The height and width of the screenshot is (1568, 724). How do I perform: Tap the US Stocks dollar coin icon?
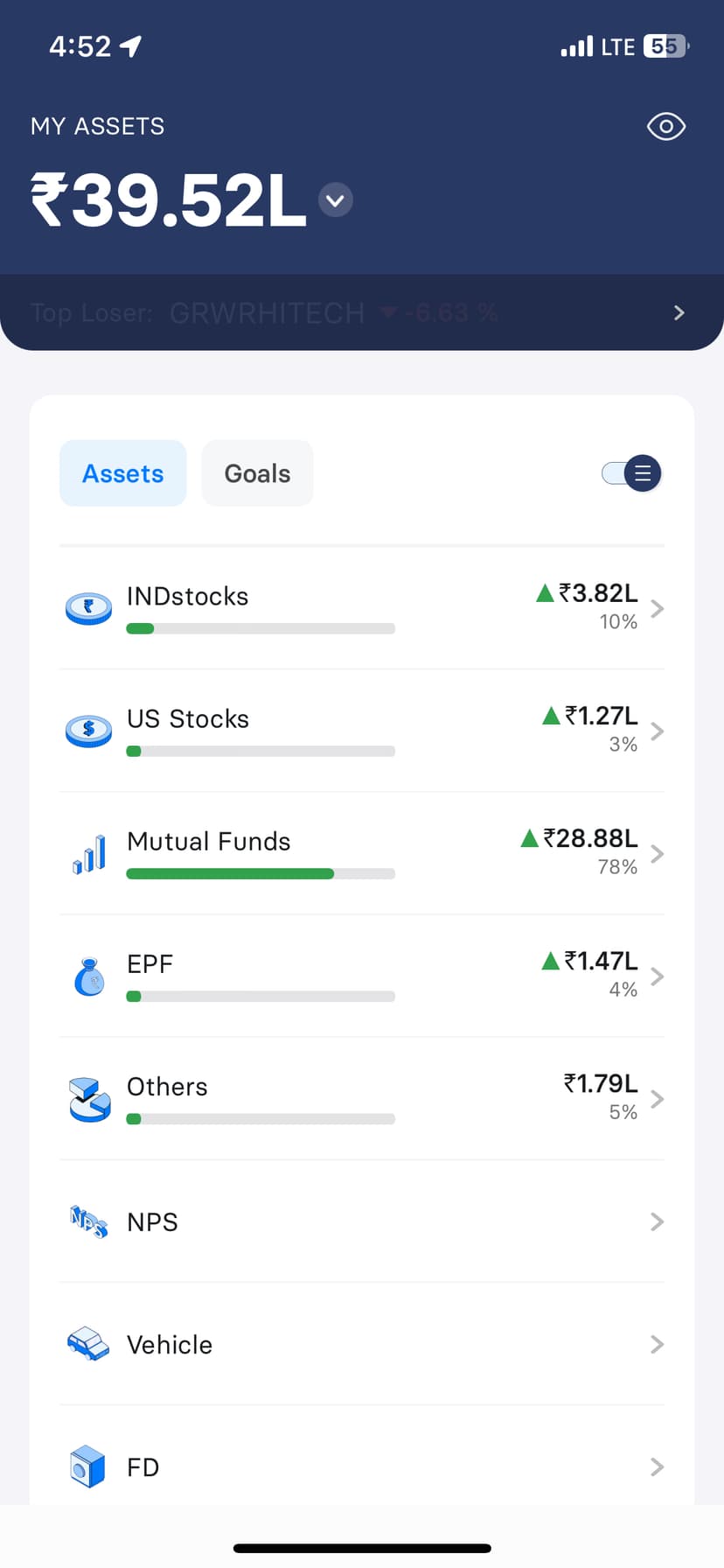[x=88, y=731]
